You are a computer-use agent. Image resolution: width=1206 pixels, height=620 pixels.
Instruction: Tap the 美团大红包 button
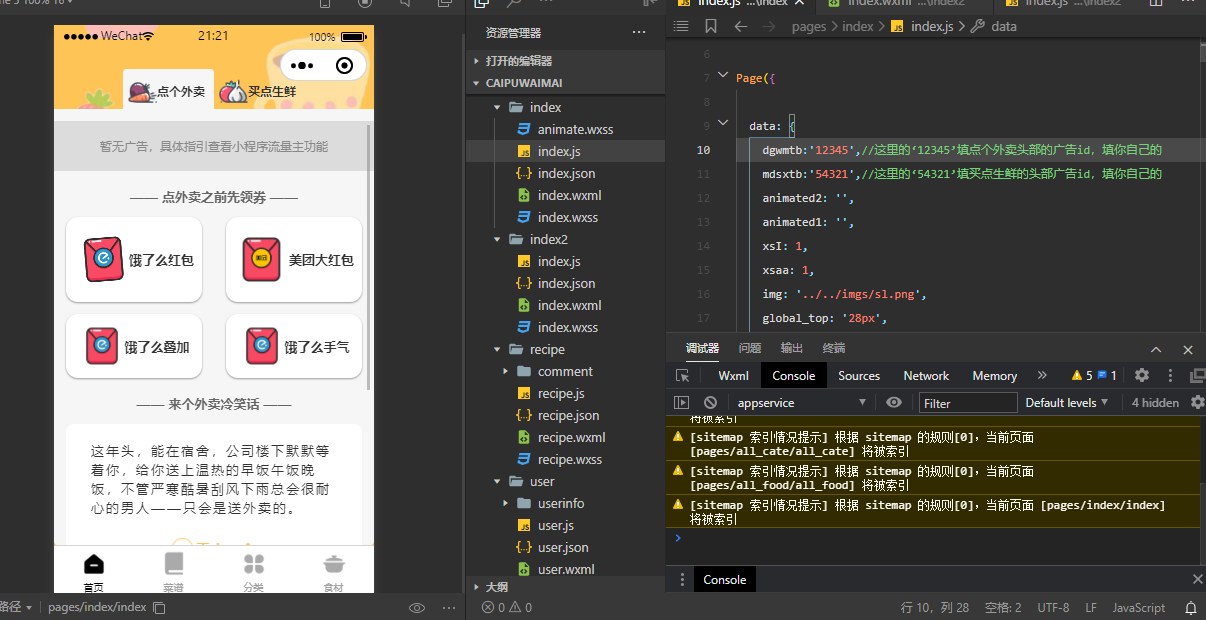(x=294, y=260)
